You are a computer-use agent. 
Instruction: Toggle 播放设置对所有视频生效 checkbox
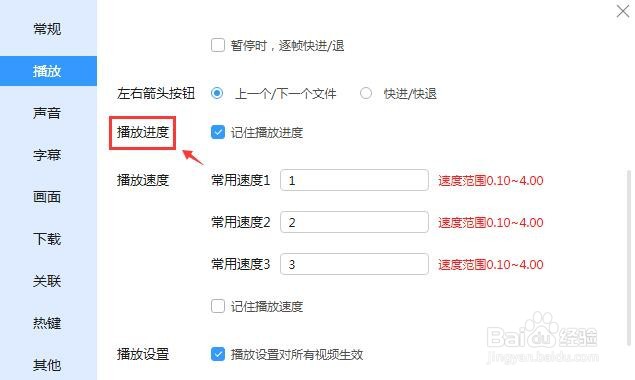pyautogui.click(x=218, y=354)
